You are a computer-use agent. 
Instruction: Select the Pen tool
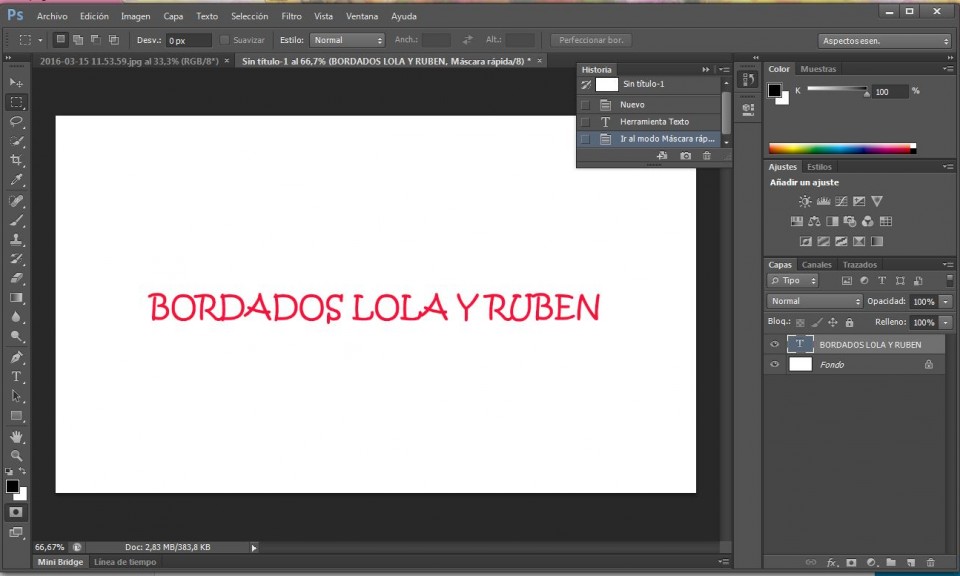click(17, 357)
